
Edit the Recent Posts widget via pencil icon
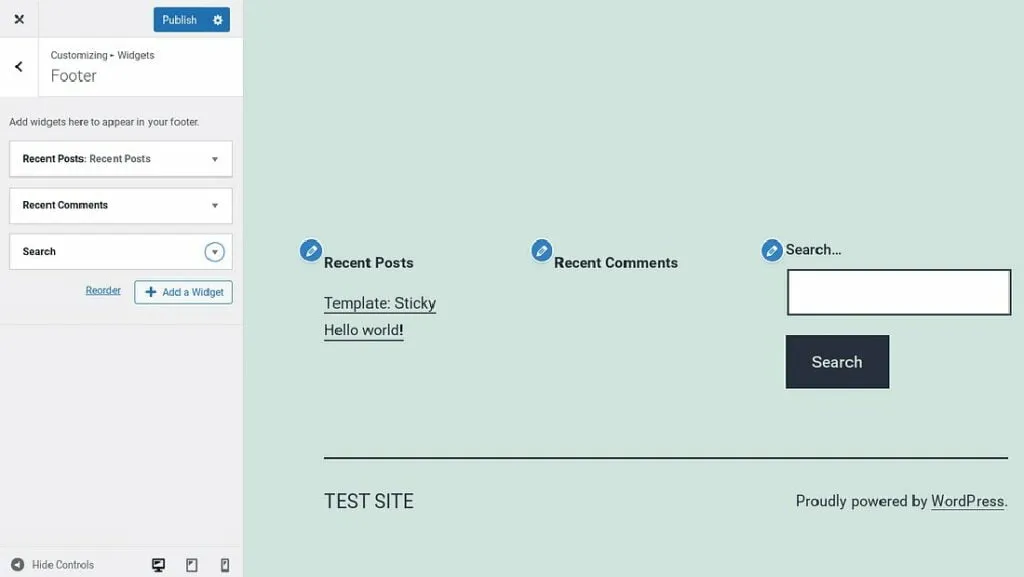311,250
